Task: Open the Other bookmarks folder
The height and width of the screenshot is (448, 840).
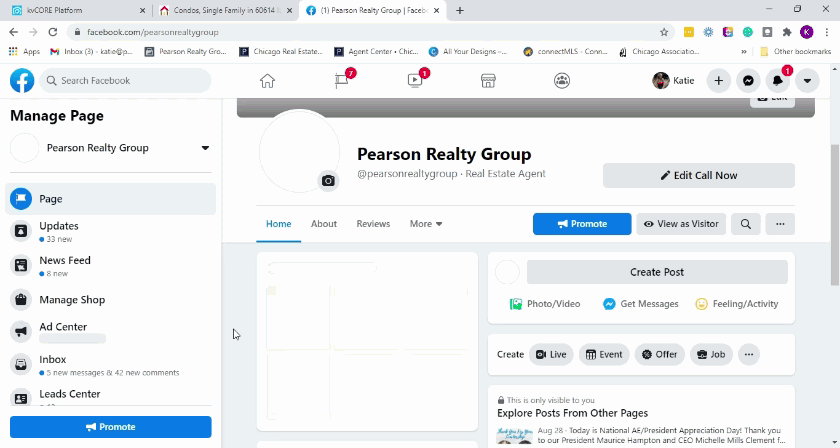Action: point(796,51)
